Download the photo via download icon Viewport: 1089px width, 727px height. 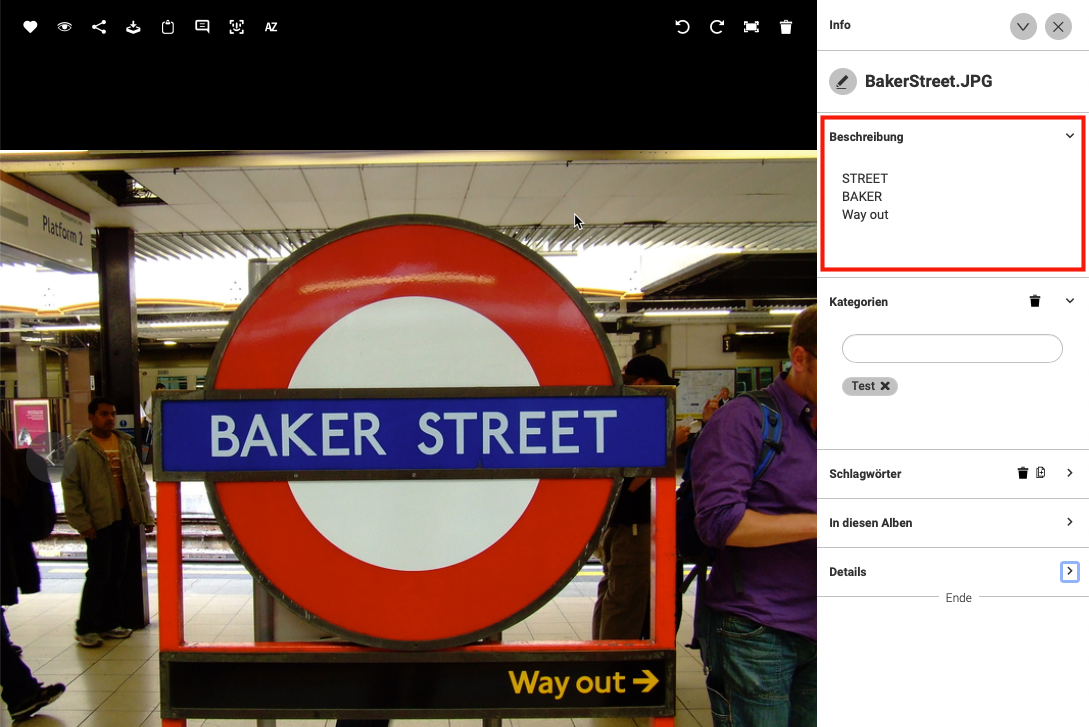[x=133, y=27]
